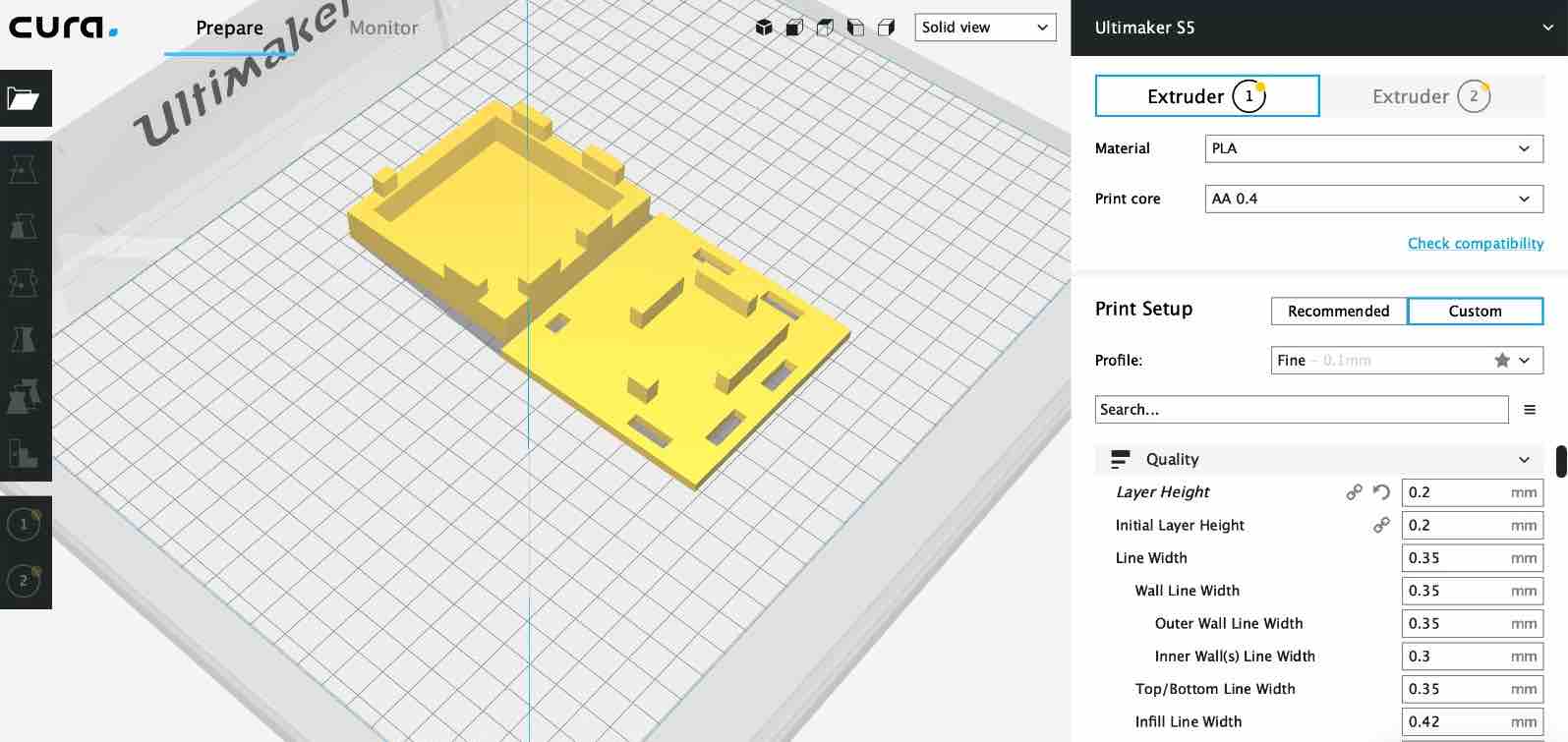Toggle Print Setup to Recommended mode
This screenshot has height=742, width=1568.
click(1338, 311)
